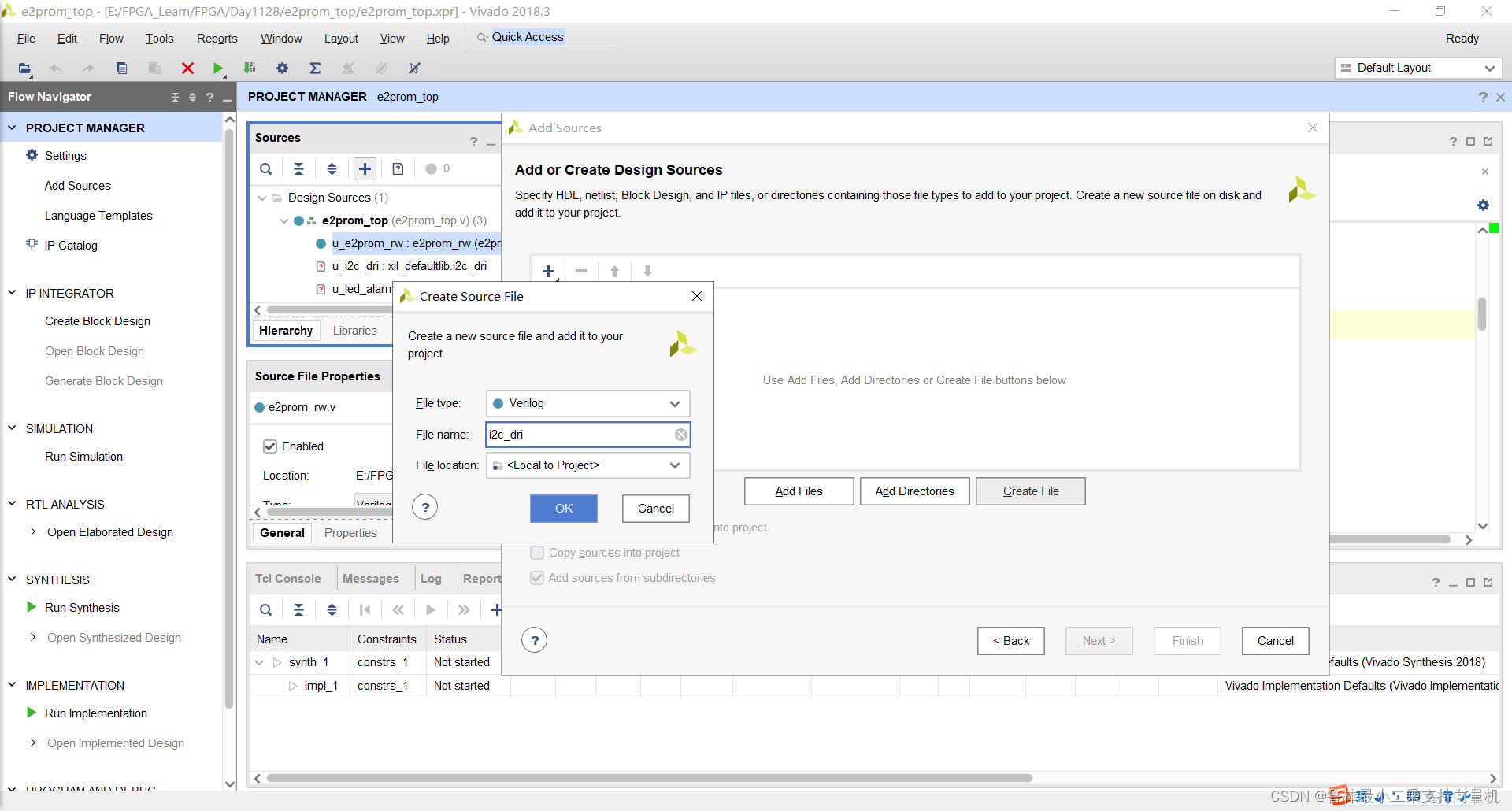Collapse the SIMULATION section
This screenshot has width=1512, height=811.
(12, 428)
